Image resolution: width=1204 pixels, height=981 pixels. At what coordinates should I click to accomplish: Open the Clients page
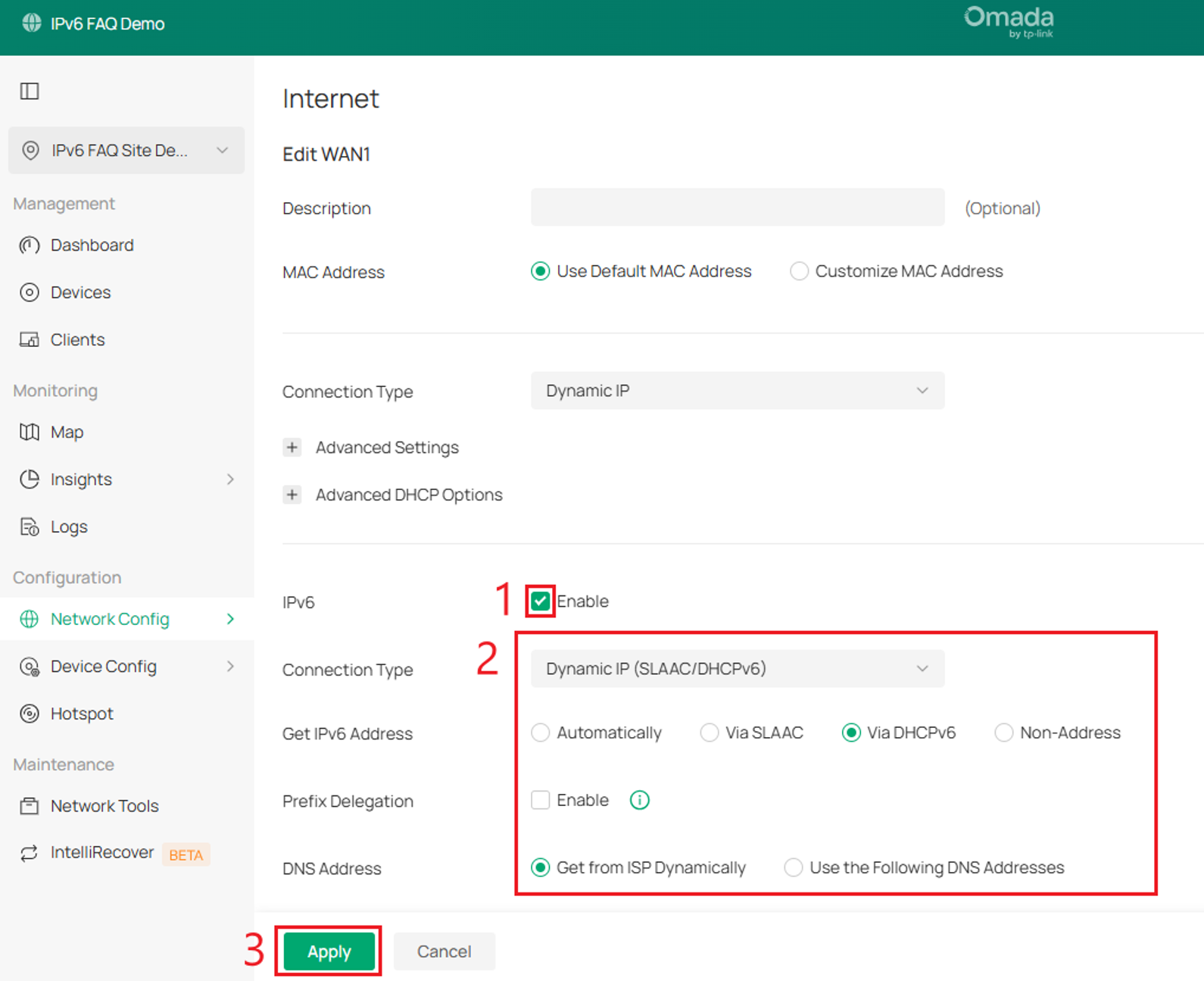pos(77,339)
